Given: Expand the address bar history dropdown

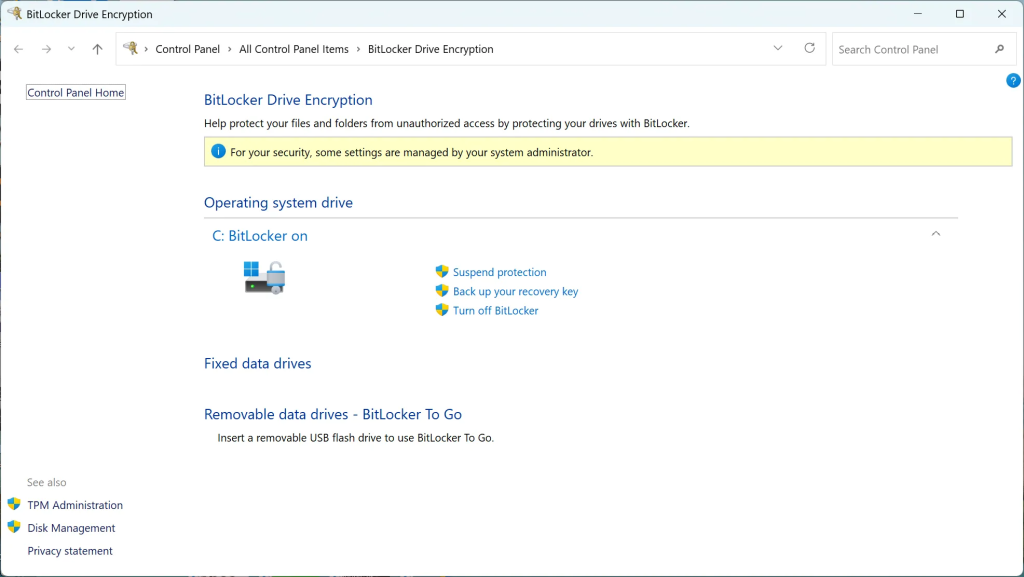Looking at the screenshot, I should pyautogui.click(x=778, y=49).
